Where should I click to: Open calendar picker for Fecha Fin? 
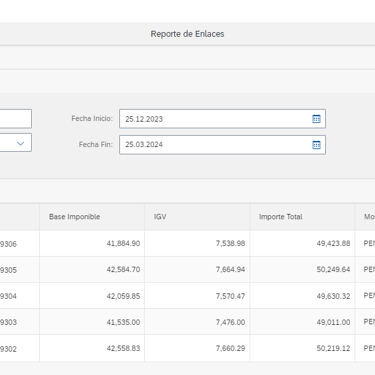[316, 145]
